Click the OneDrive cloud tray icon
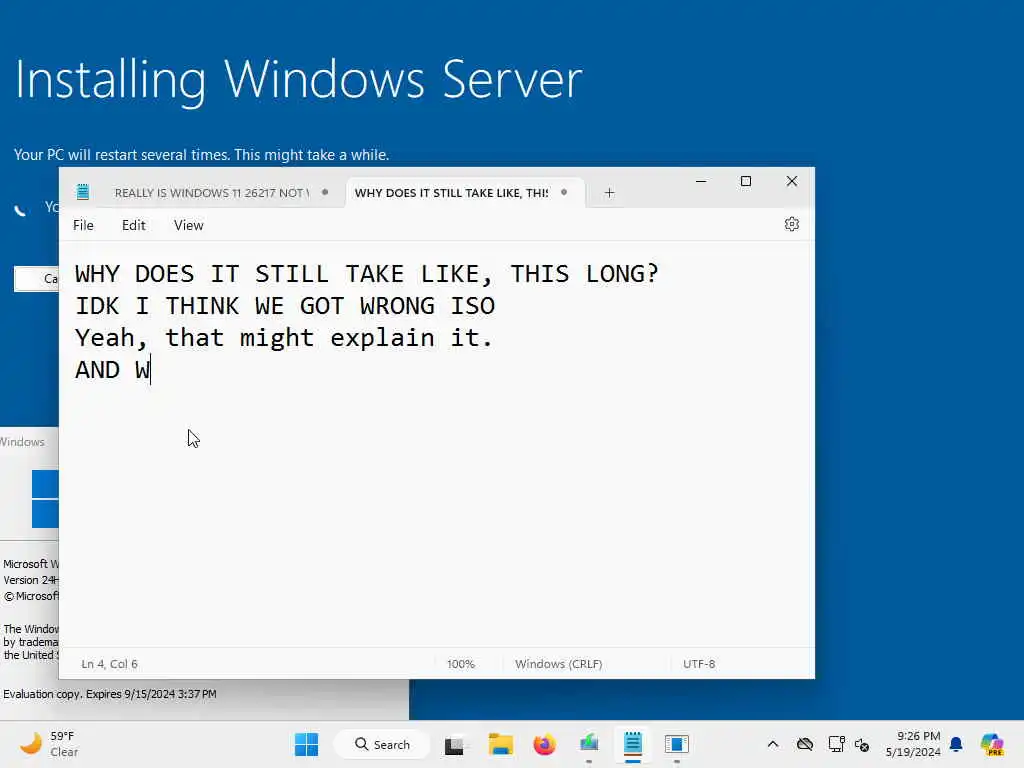Viewport: 1024px width, 768px height. click(805, 744)
